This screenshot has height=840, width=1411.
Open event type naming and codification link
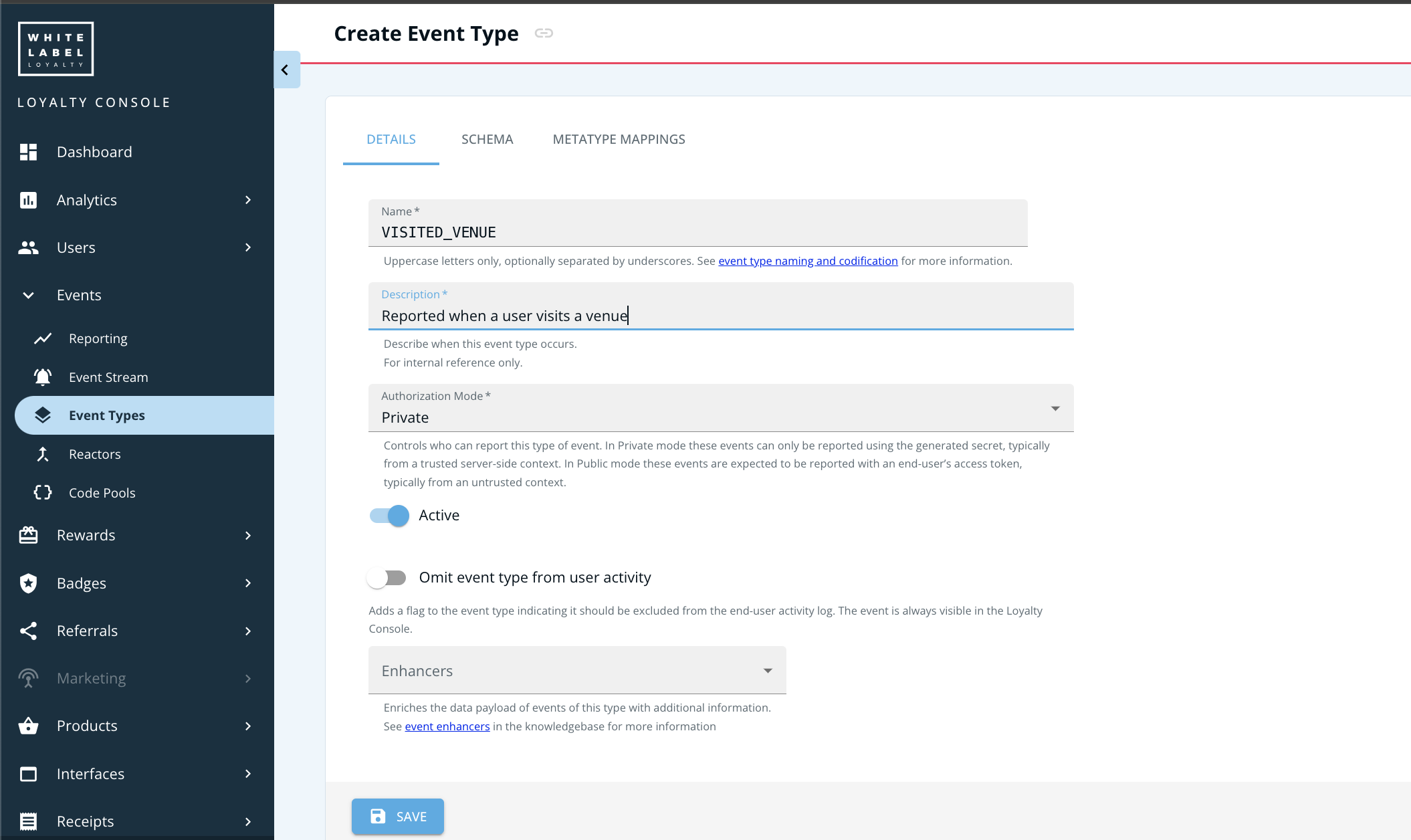[808, 261]
